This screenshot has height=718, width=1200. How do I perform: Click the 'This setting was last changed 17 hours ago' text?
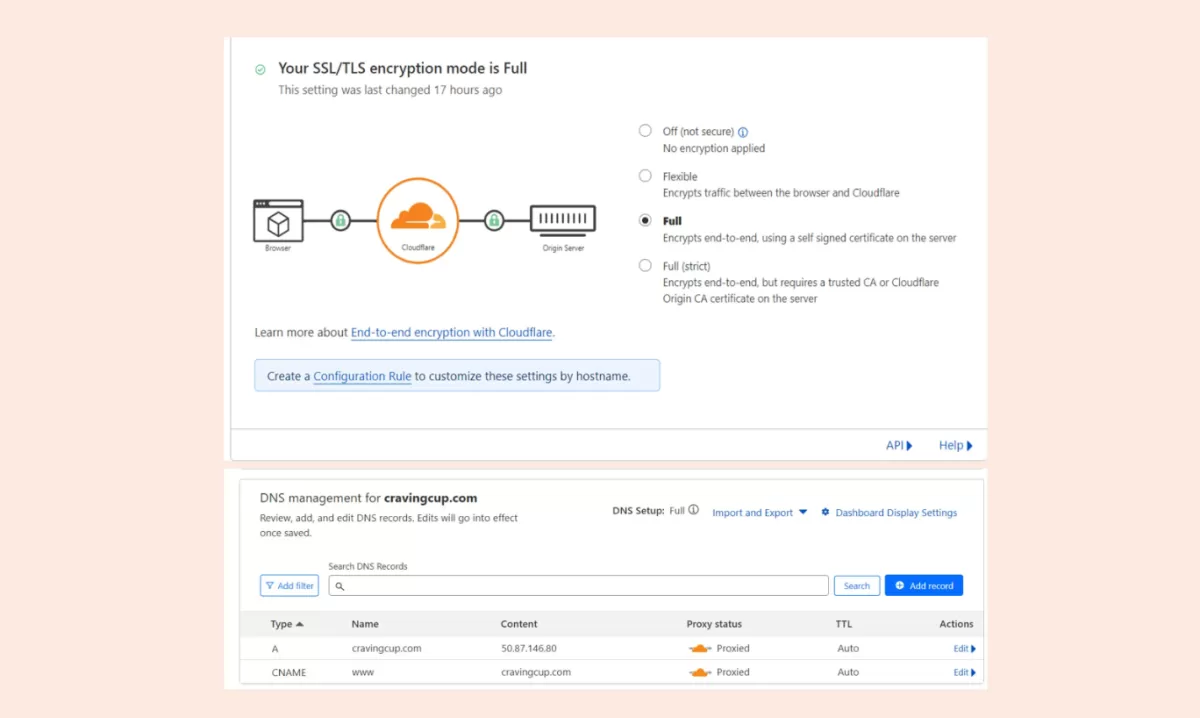click(x=390, y=90)
